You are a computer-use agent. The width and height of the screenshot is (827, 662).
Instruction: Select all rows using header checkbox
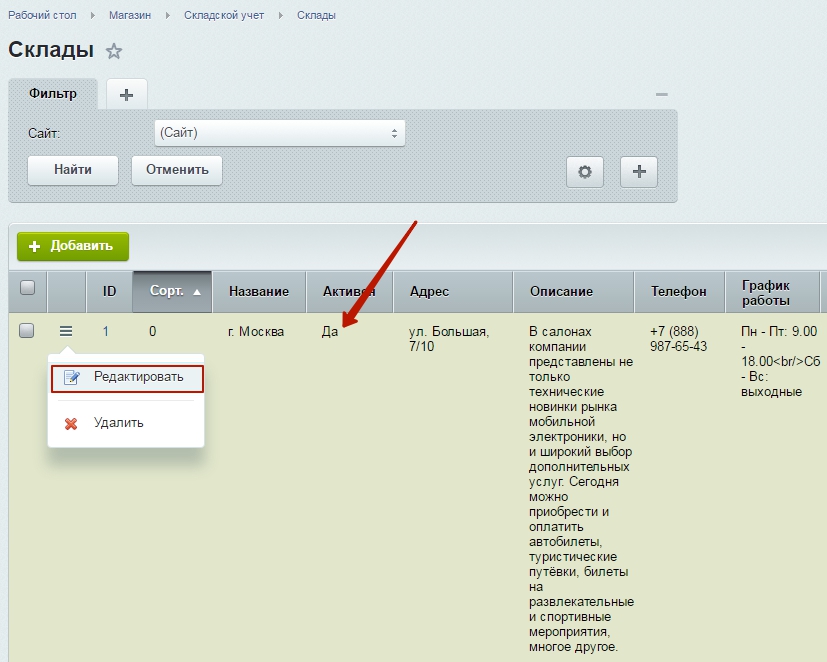(x=28, y=288)
